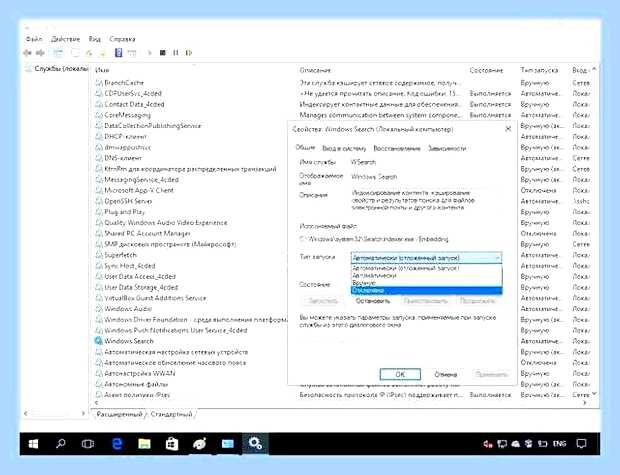The image size is (620, 475).
Task: Click the muted volume tray icon
Action: tap(488, 444)
